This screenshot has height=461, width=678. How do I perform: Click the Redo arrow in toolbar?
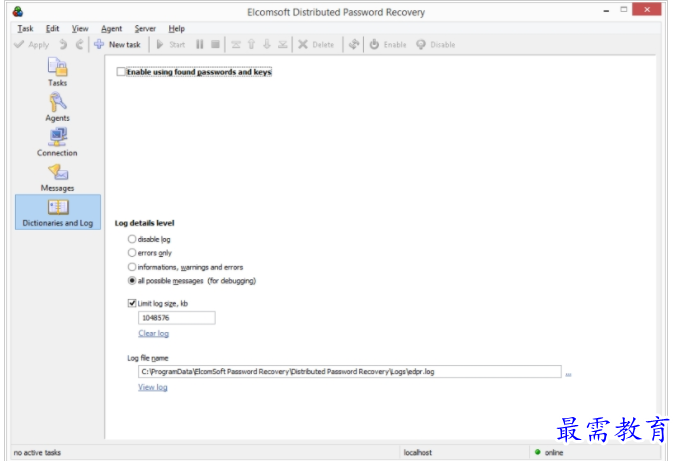click(x=79, y=45)
